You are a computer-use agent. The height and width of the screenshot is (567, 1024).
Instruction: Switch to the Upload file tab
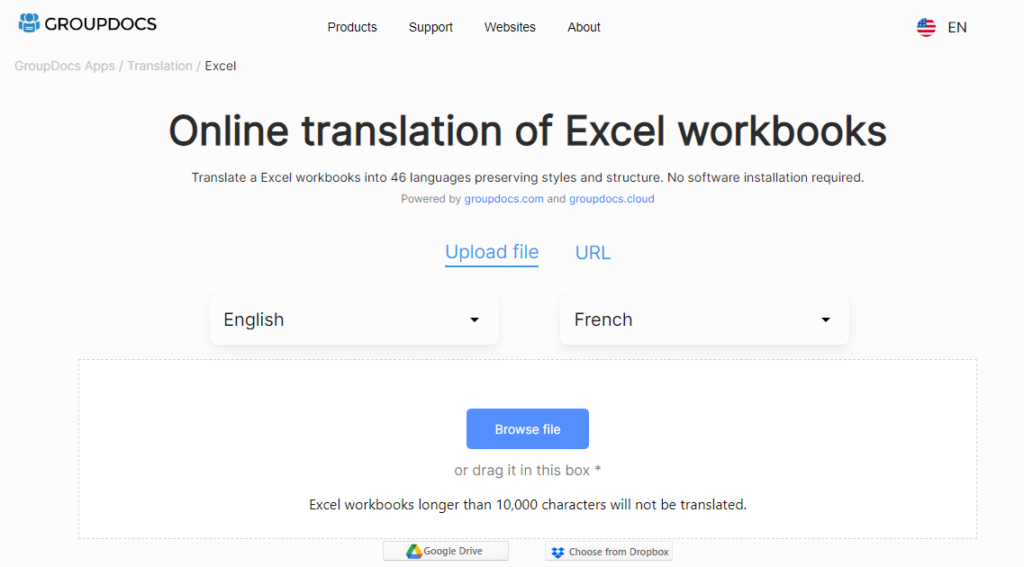click(491, 252)
